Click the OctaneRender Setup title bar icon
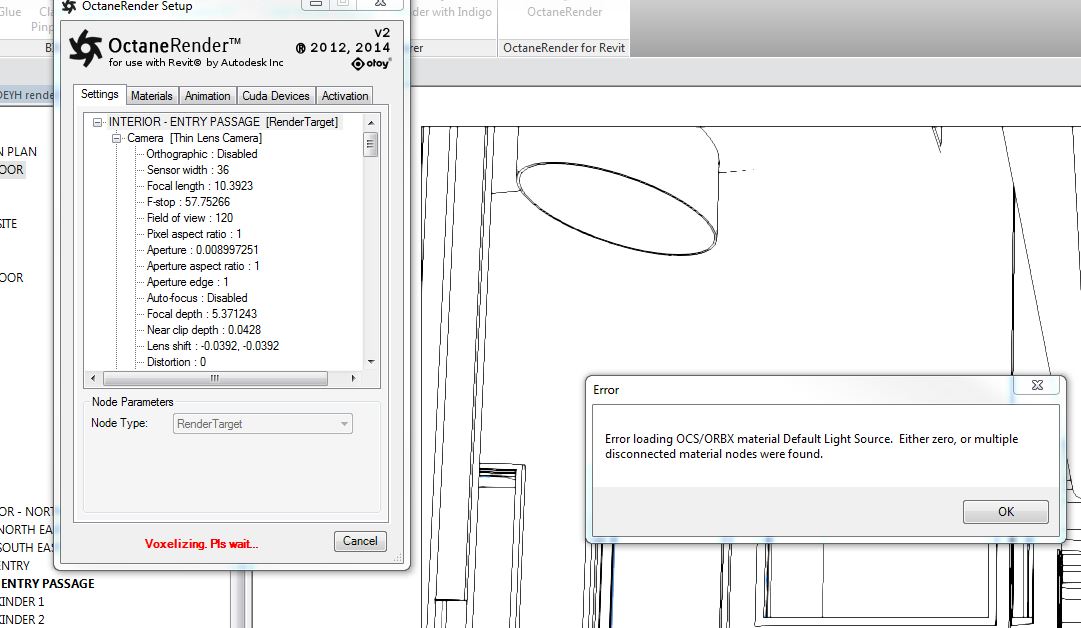 point(69,6)
